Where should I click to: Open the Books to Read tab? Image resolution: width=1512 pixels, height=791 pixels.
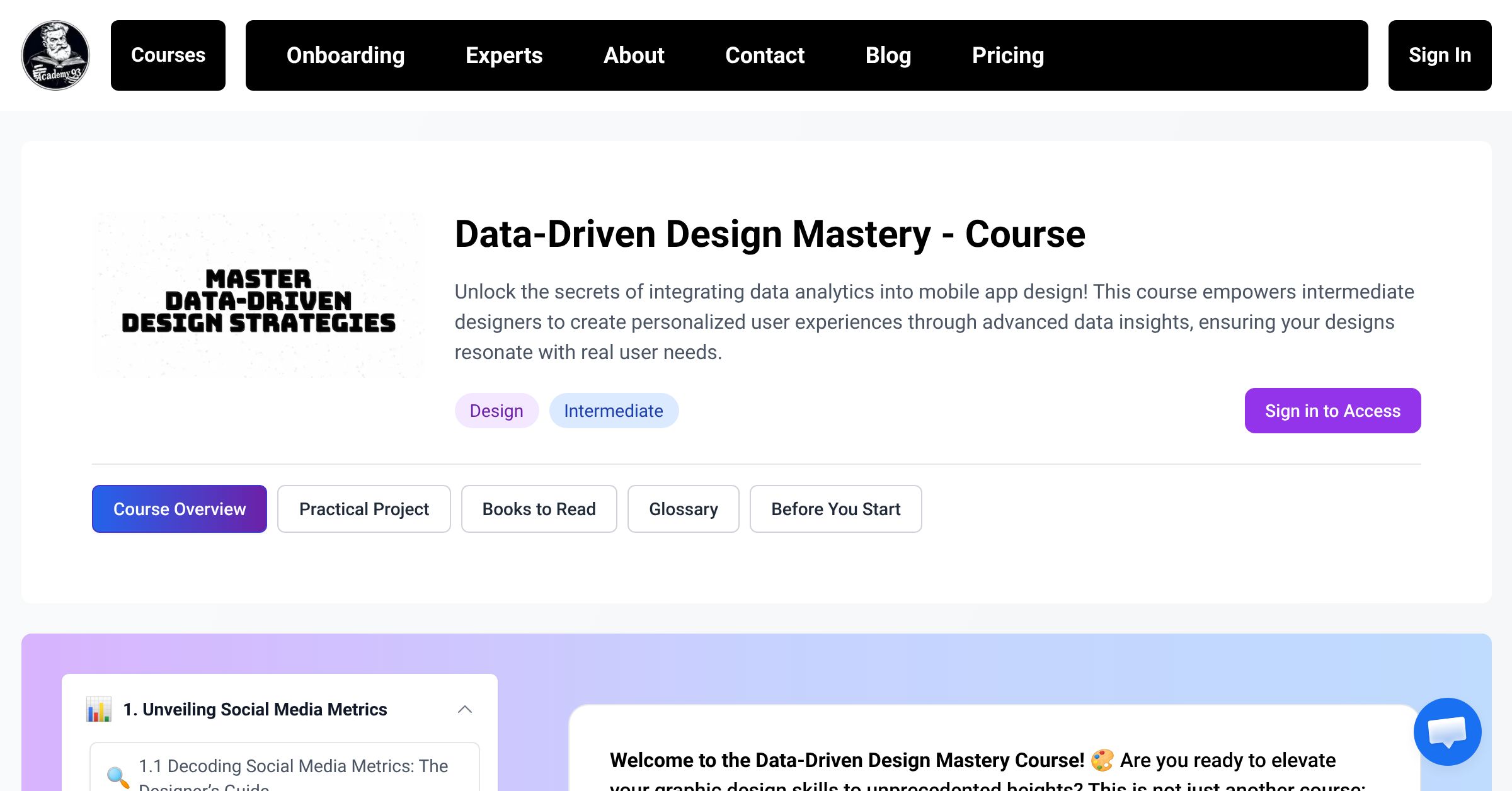click(539, 509)
